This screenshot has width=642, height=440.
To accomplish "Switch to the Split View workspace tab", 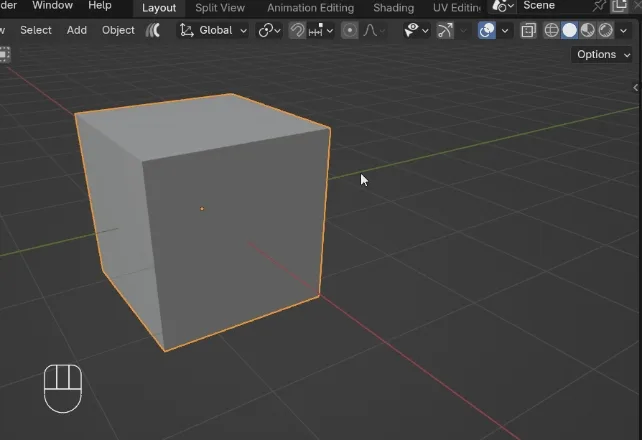I will (x=220, y=8).
